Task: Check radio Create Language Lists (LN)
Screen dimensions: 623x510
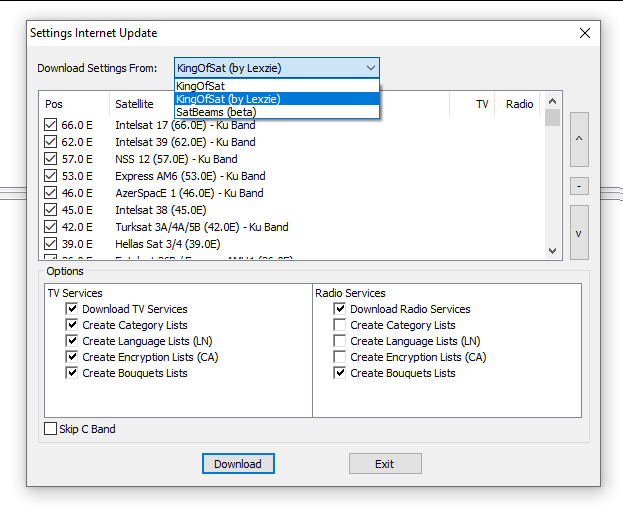Action: click(x=340, y=341)
